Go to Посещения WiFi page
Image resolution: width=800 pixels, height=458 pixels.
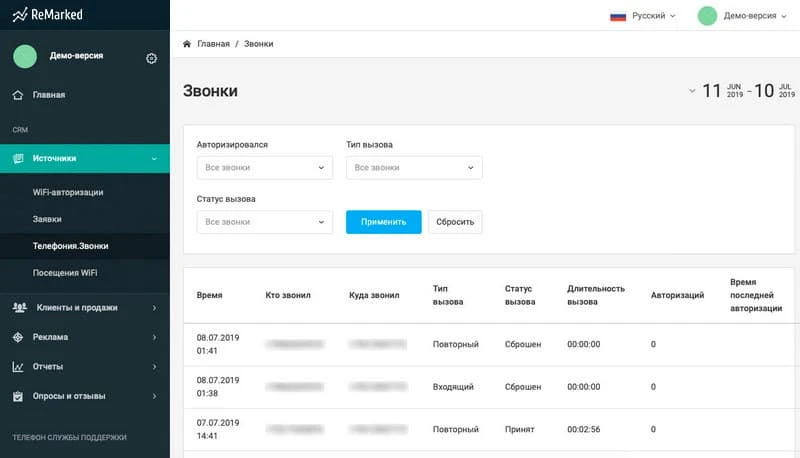pos(65,272)
